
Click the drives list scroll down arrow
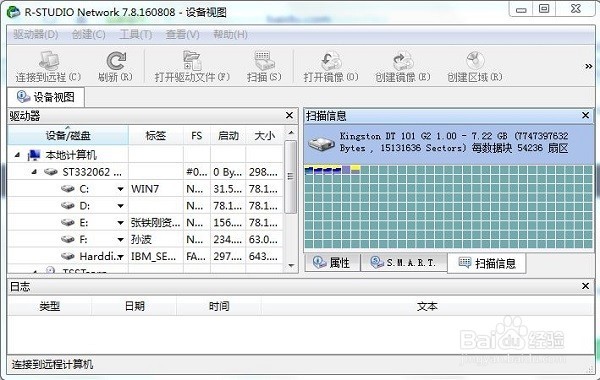coord(291,266)
